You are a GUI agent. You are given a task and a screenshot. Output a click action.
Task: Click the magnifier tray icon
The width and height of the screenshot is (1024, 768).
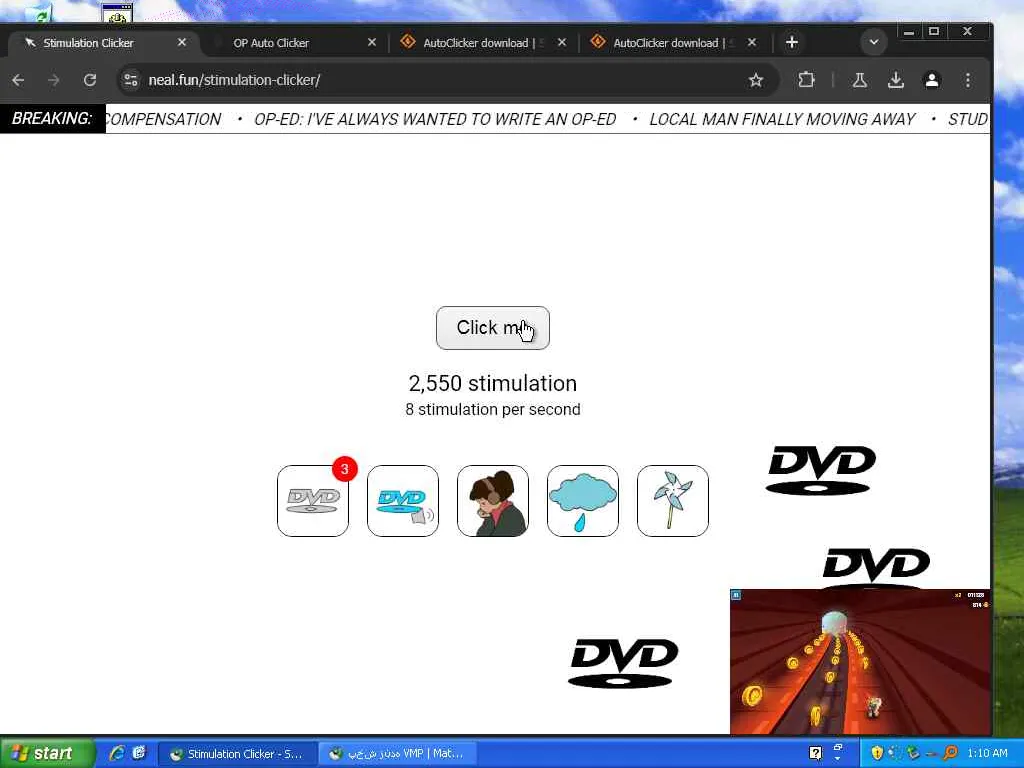click(950, 753)
